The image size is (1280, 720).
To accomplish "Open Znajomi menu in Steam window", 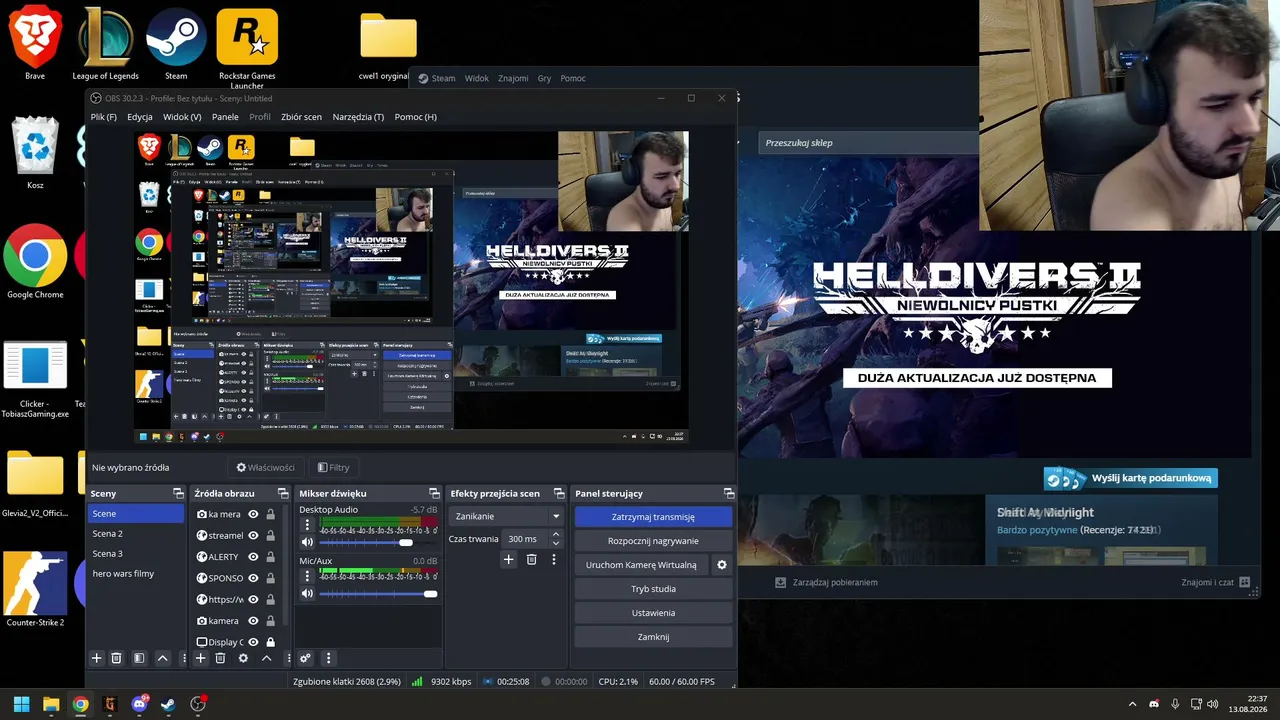I will point(513,78).
